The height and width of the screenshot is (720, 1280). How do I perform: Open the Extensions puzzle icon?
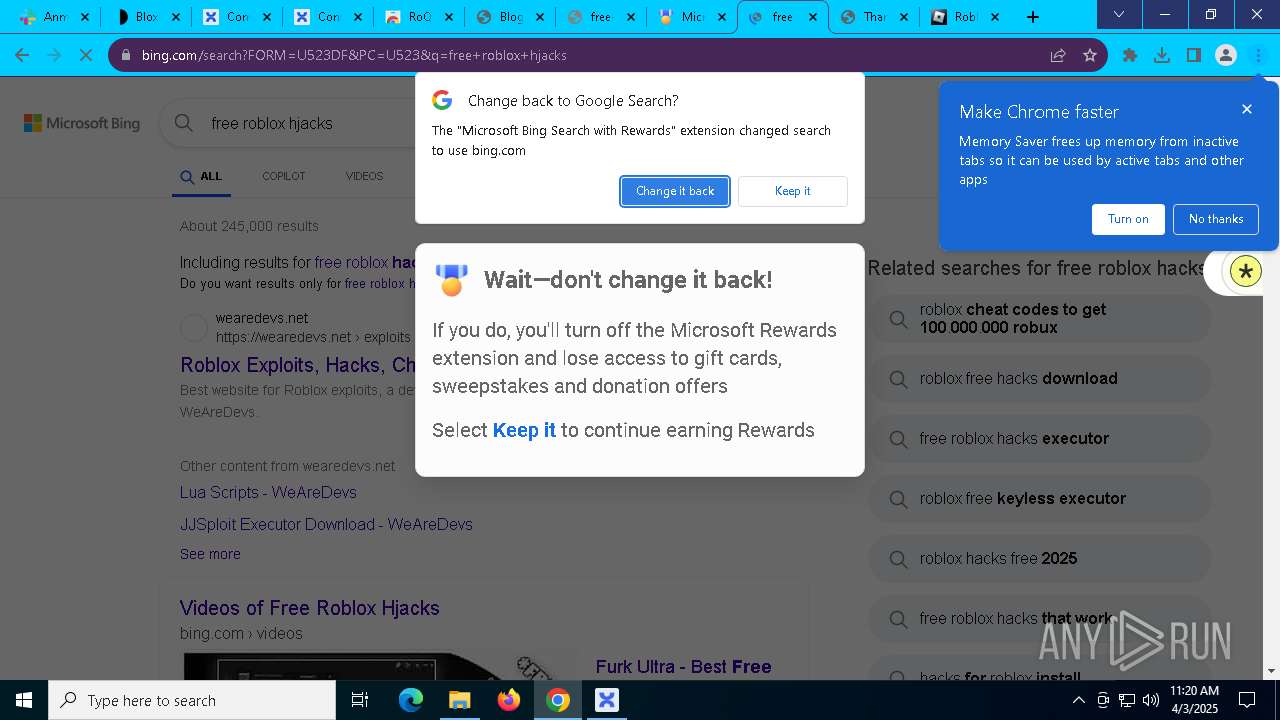[x=1130, y=55]
